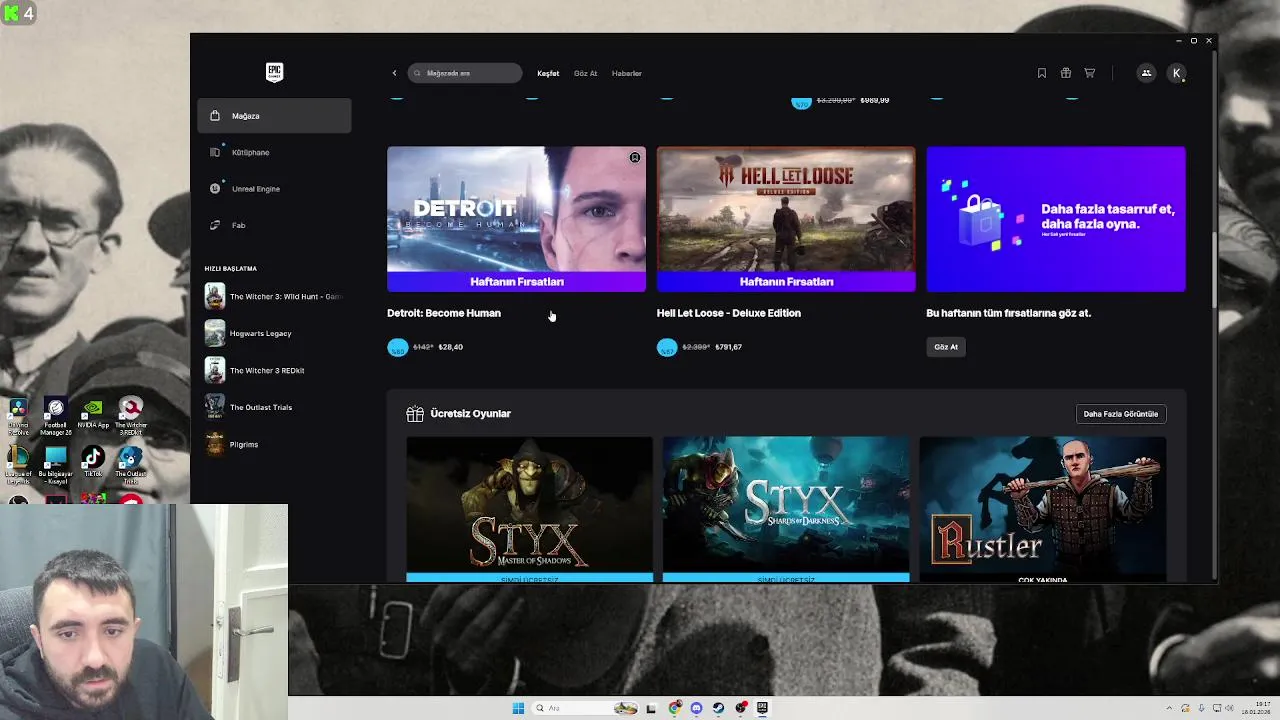Screen dimensions: 1280x720
Task: Open Bu bilgisayar desktop shortcut
Action: click(x=56, y=466)
